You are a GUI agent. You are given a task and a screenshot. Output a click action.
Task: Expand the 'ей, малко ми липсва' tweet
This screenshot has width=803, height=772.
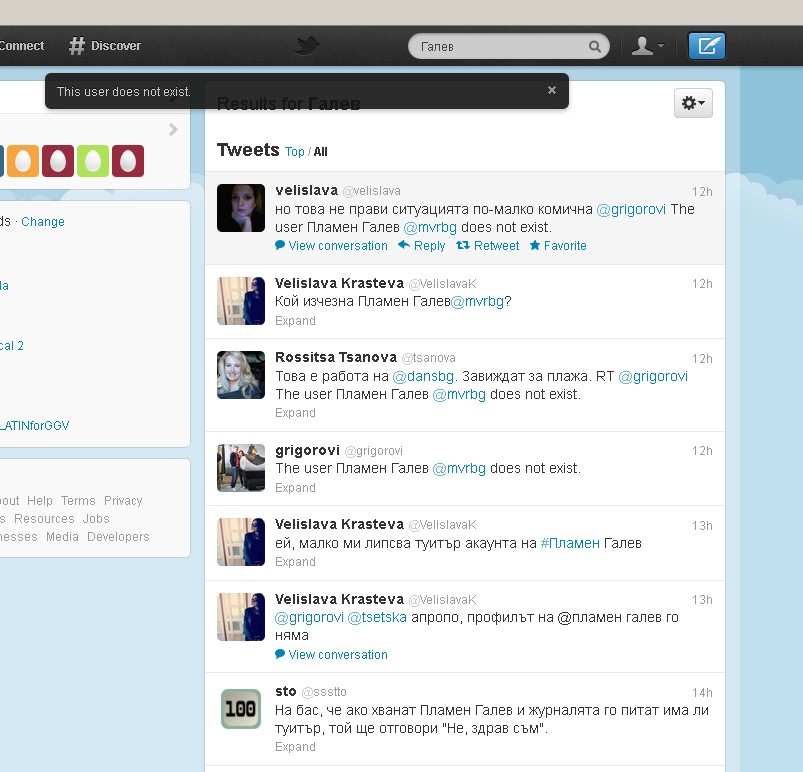pos(295,562)
